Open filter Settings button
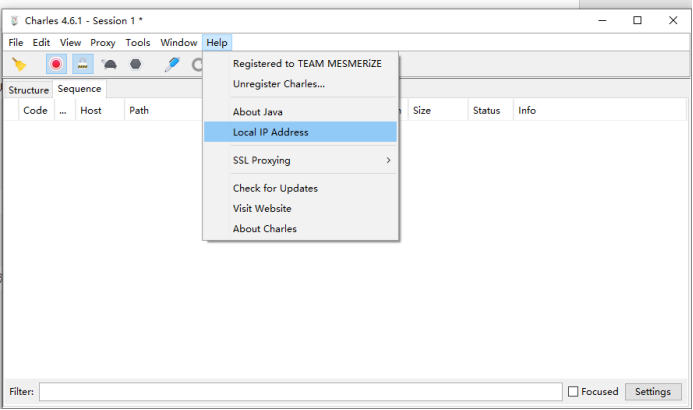 (653, 392)
